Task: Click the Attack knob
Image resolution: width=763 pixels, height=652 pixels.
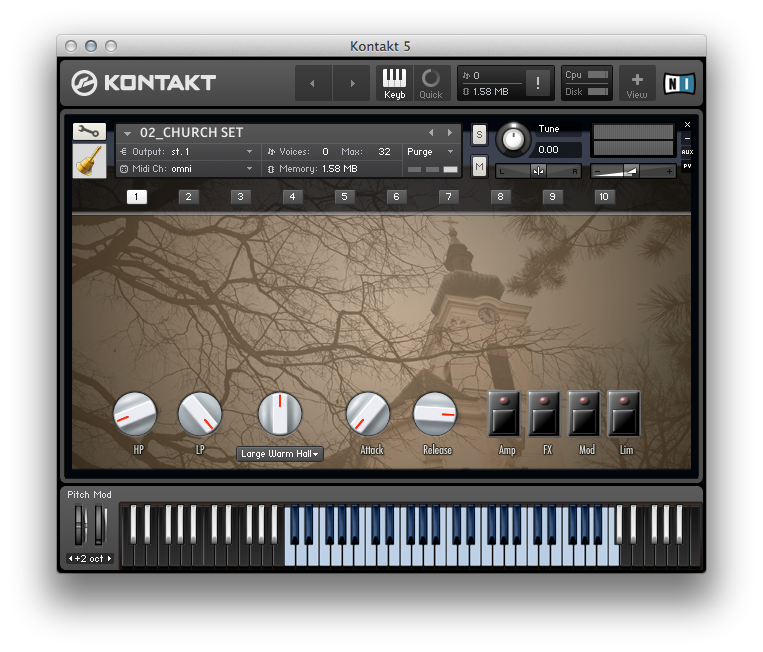Action: tap(368, 414)
